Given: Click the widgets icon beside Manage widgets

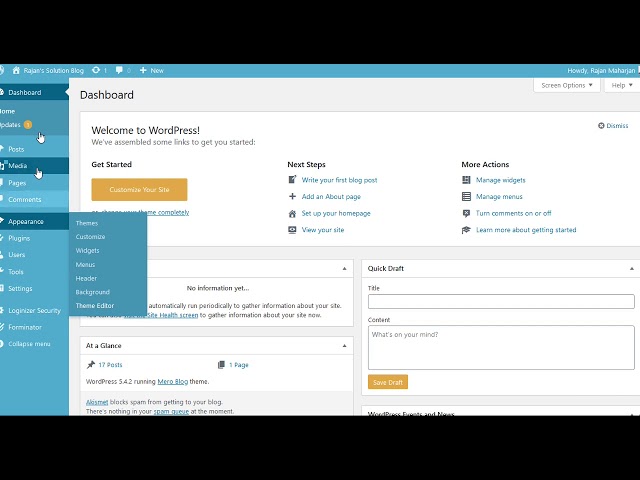Looking at the screenshot, I should [466, 180].
